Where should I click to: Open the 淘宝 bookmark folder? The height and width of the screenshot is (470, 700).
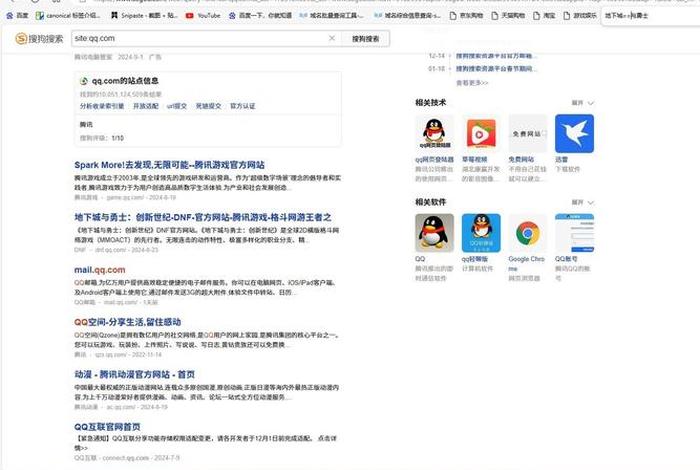pyautogui.click(x=544, y=16)
